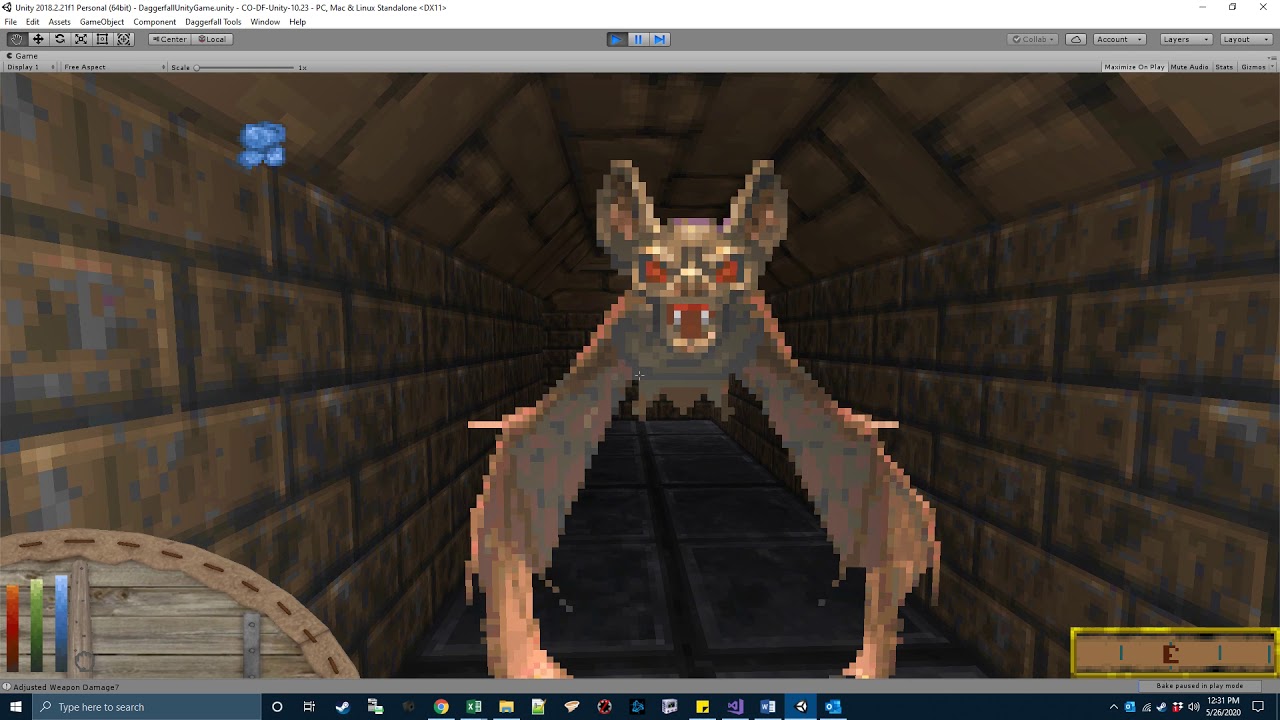Screen dimensions: 1280x720
Task: Toggle Local handle rotation button
Action: [212, 39]
